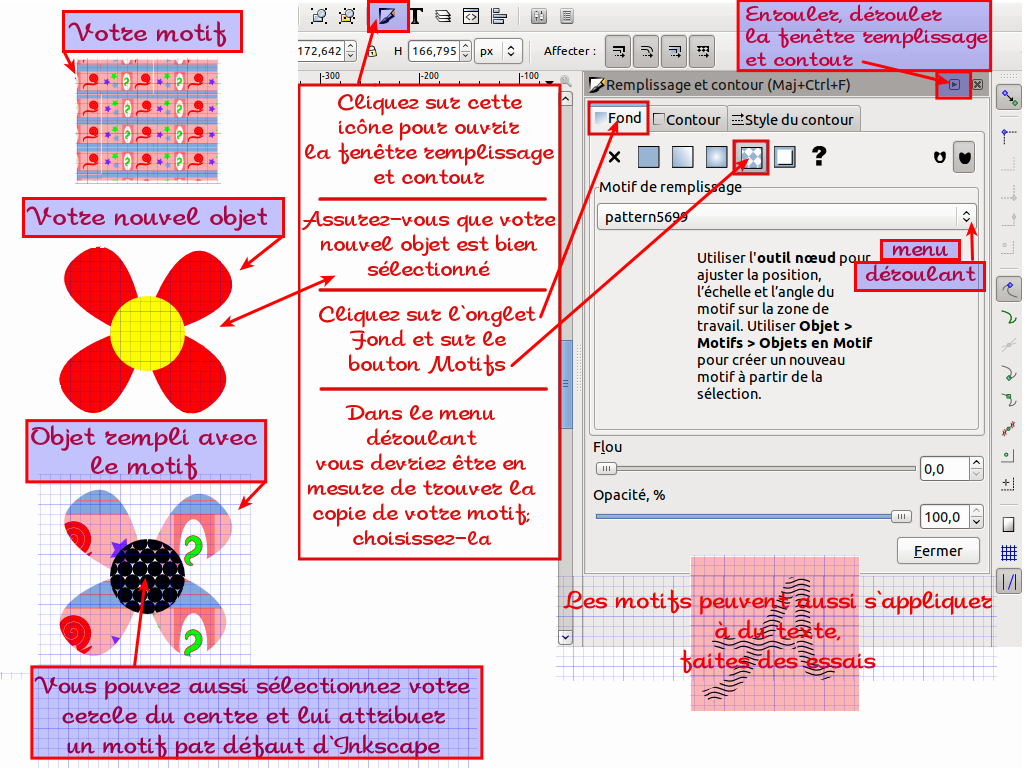1024x768 pixels.
Task: Select the pattern fill (Motifs) button
Action: 751,157
